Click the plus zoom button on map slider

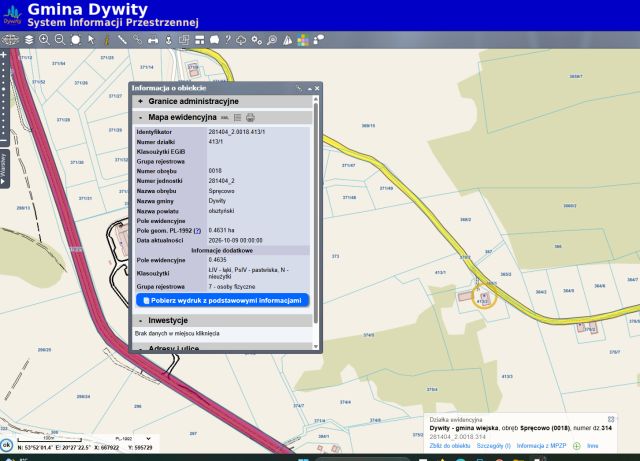point(3,54)
